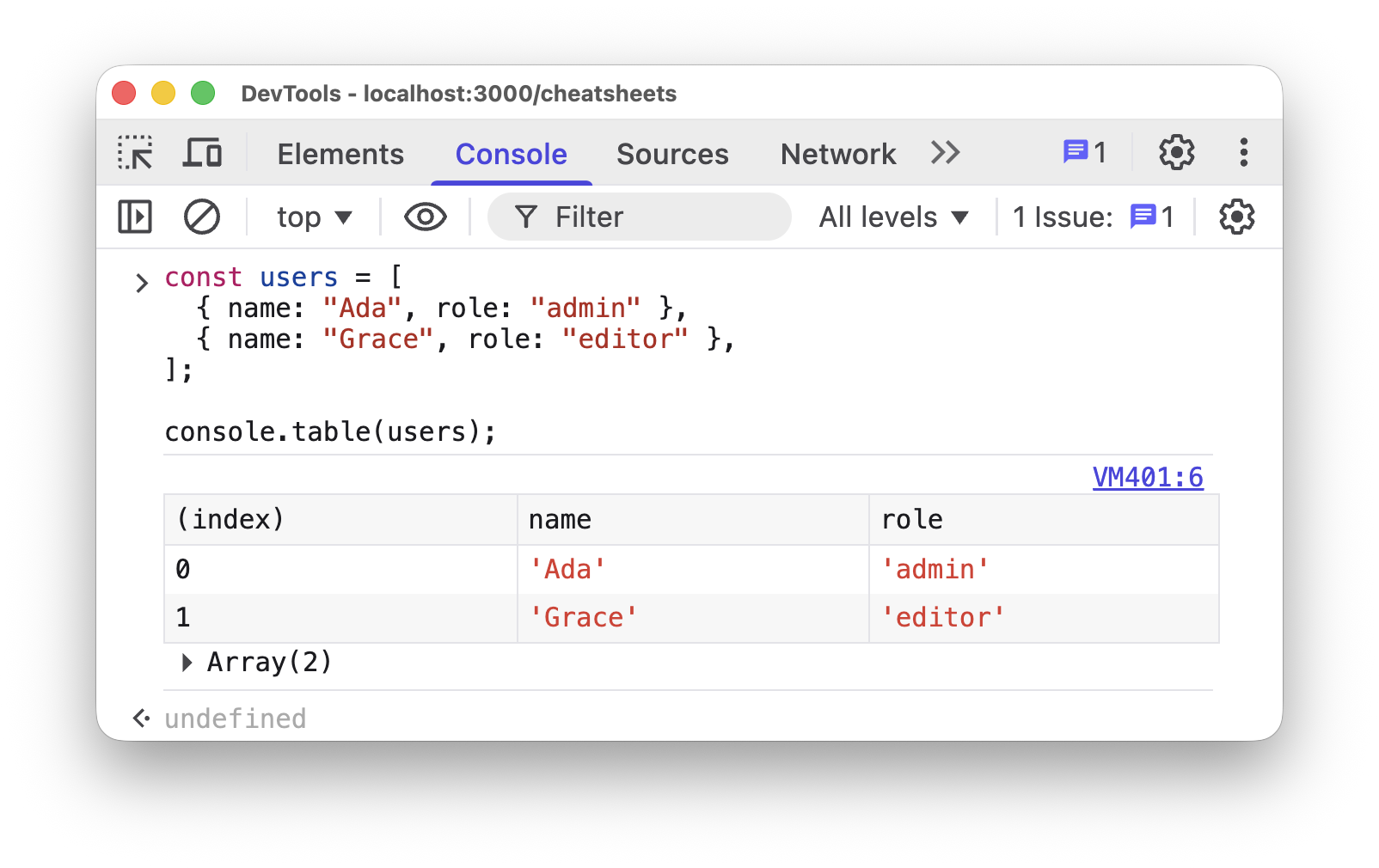Select the index 0 cell

(x=341, y=569)
